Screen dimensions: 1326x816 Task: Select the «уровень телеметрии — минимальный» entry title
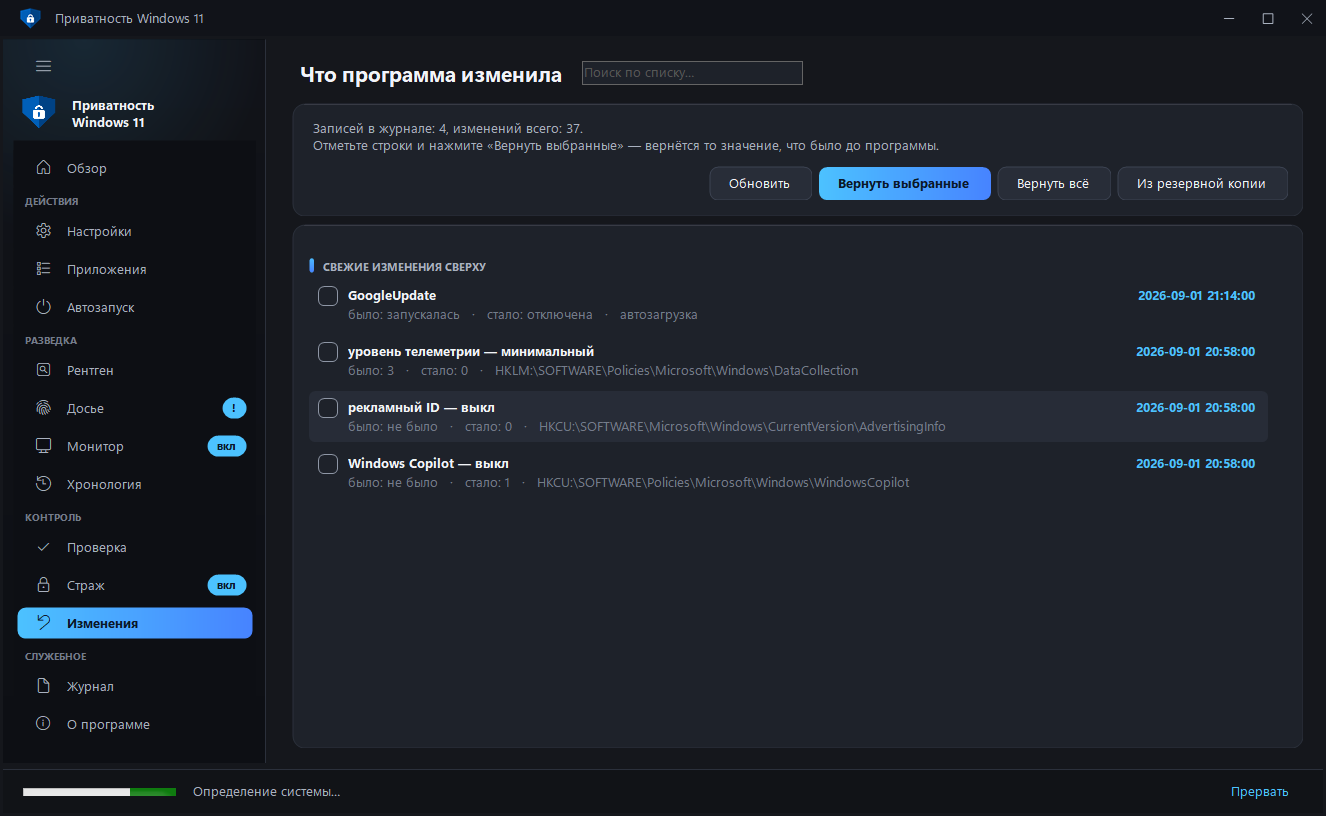coord(471,351)
